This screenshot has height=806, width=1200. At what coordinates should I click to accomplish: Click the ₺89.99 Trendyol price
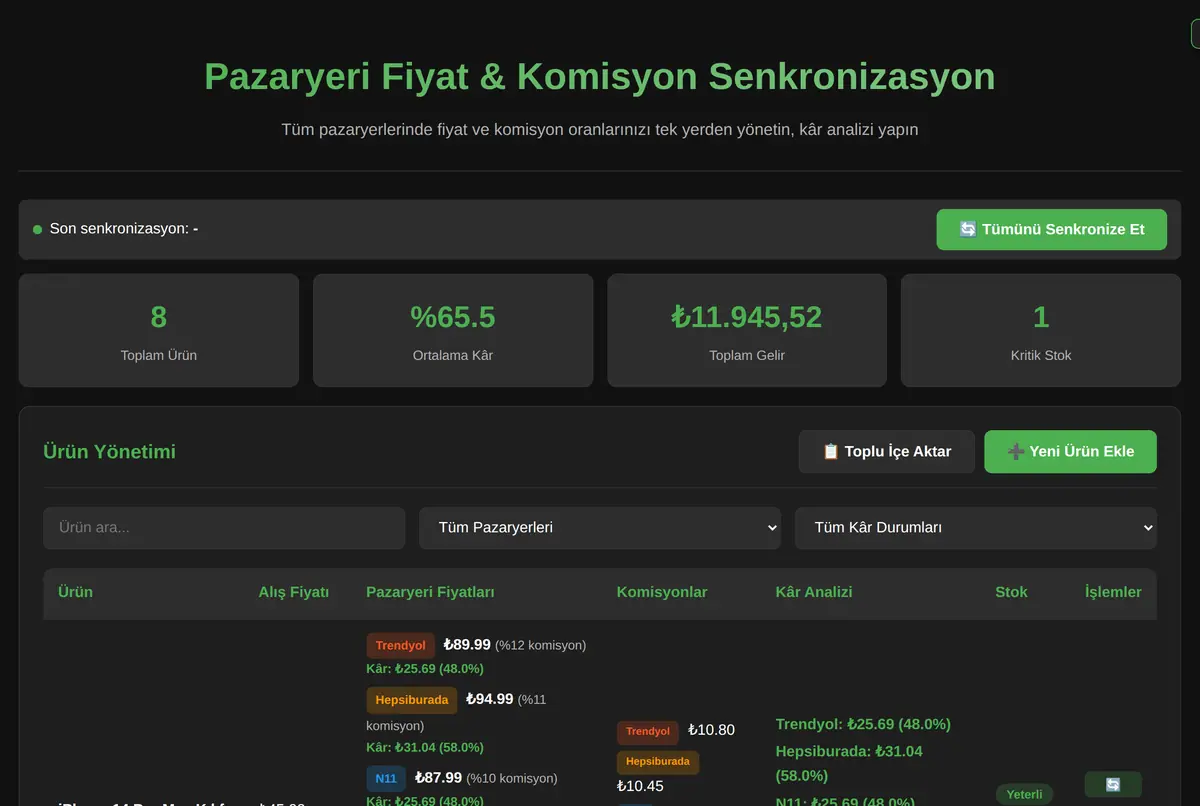point(466,645)
